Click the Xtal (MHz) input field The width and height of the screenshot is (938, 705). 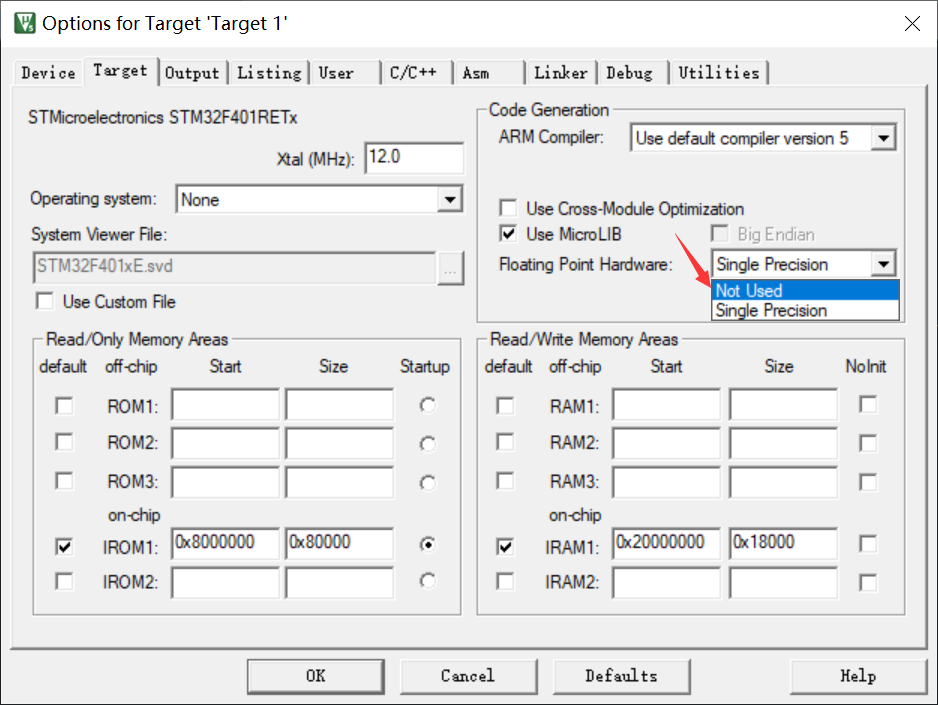pyautogui.click(x=414, y=158)
